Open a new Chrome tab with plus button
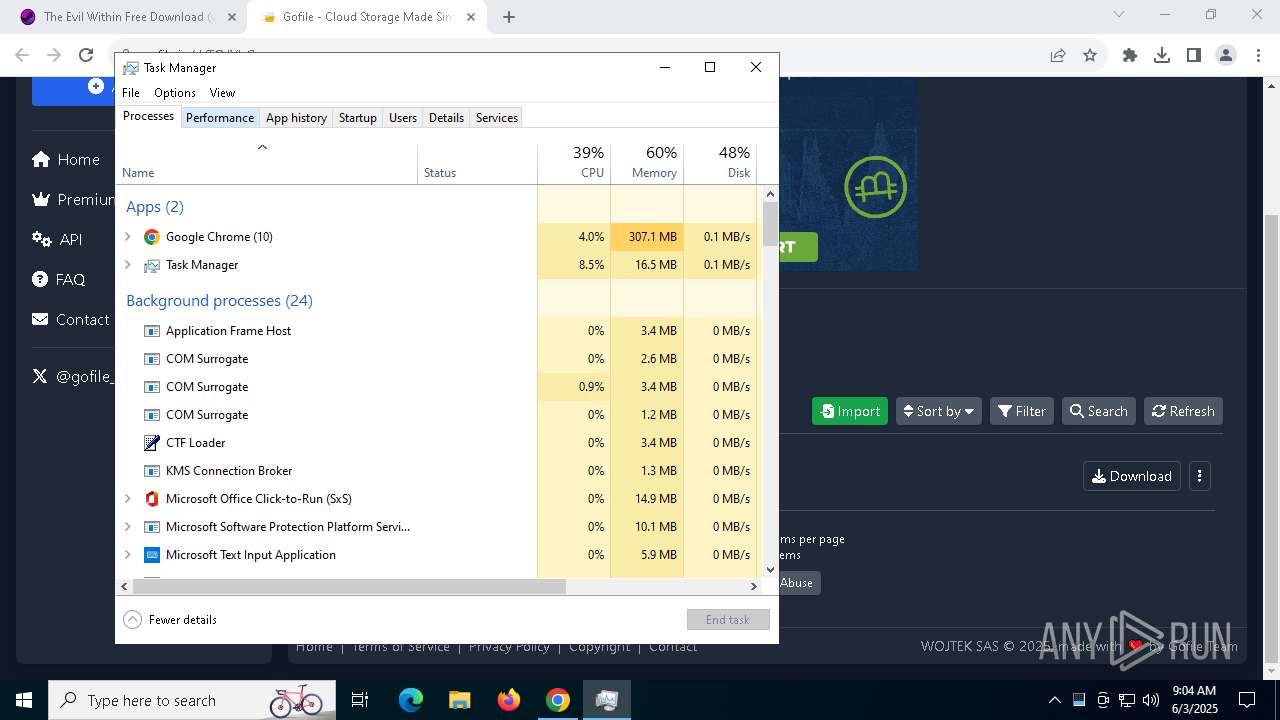This screenshot has height=720, width=1280. tap(509, 17)
